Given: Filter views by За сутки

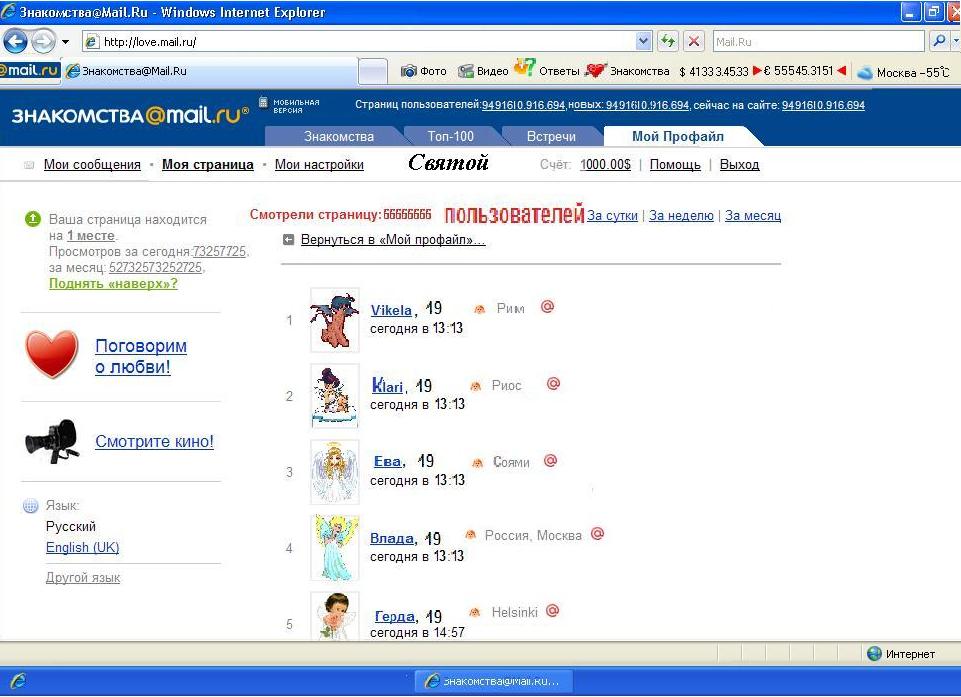Looking at the screenshot, I should 612,215.
